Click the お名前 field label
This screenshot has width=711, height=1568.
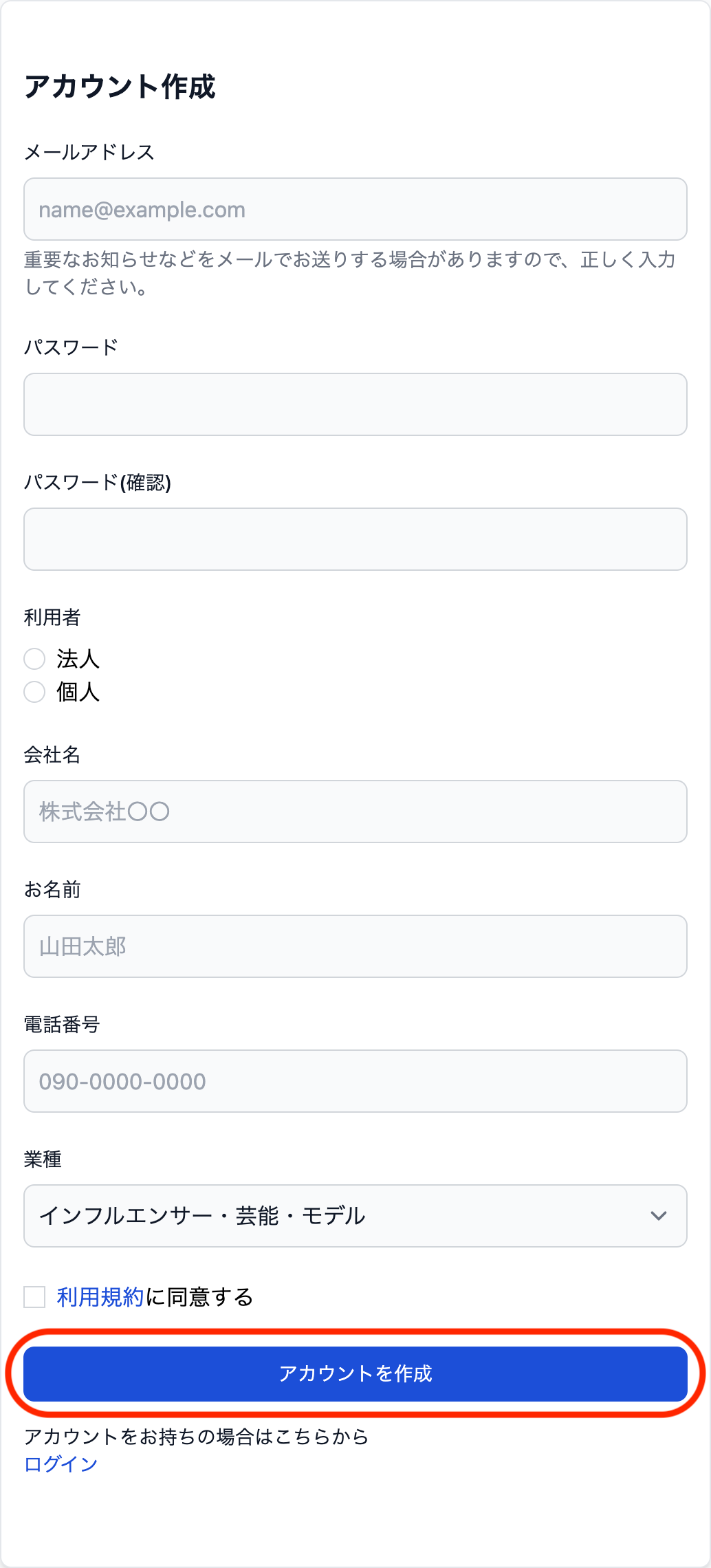[52, 890]
